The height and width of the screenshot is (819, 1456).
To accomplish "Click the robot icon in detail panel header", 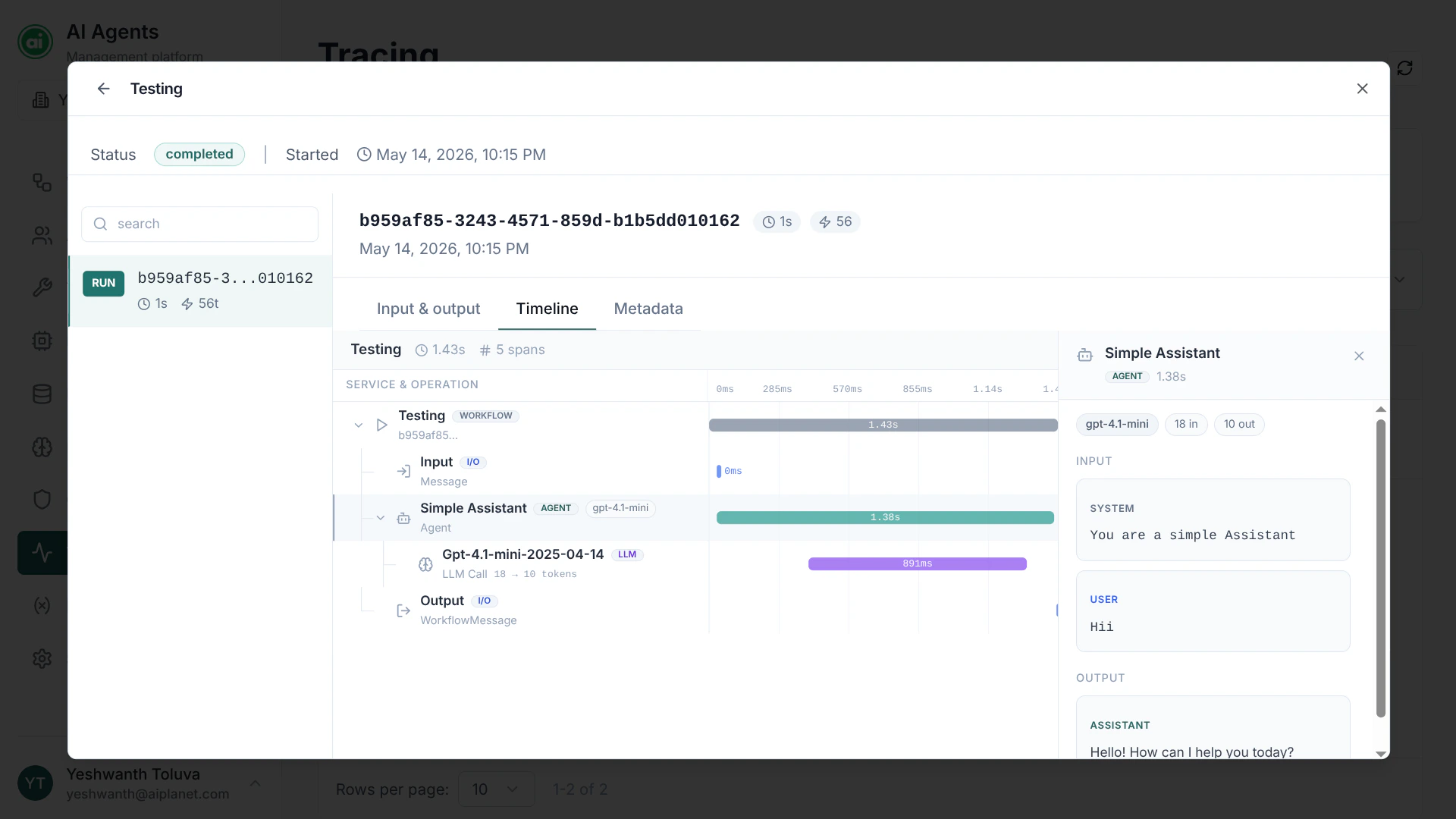I will (x=1085, y=355).
